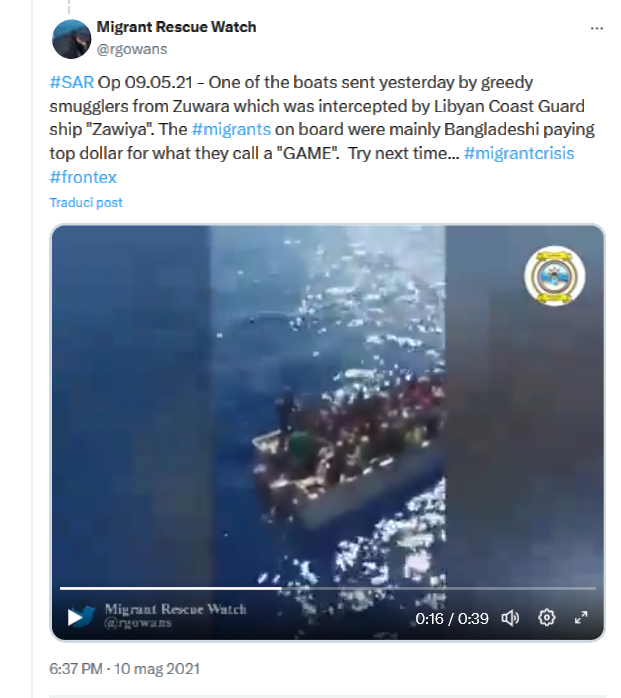Mute the video using the speaker icon
Image resolution: width=621 pixels, height=698 pixels.
[510, 618]
